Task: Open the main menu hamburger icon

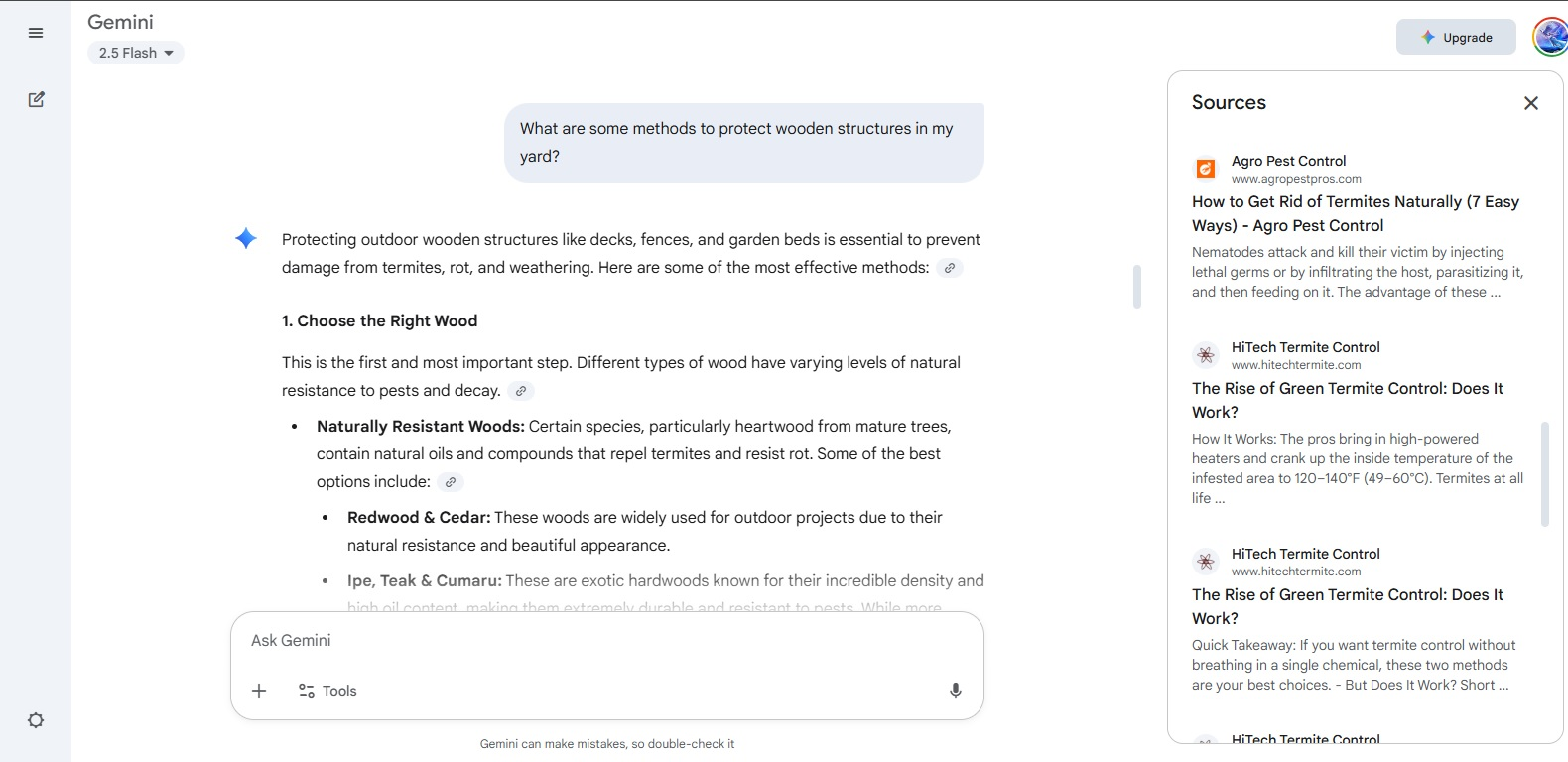Action: (x=36, y=33)
